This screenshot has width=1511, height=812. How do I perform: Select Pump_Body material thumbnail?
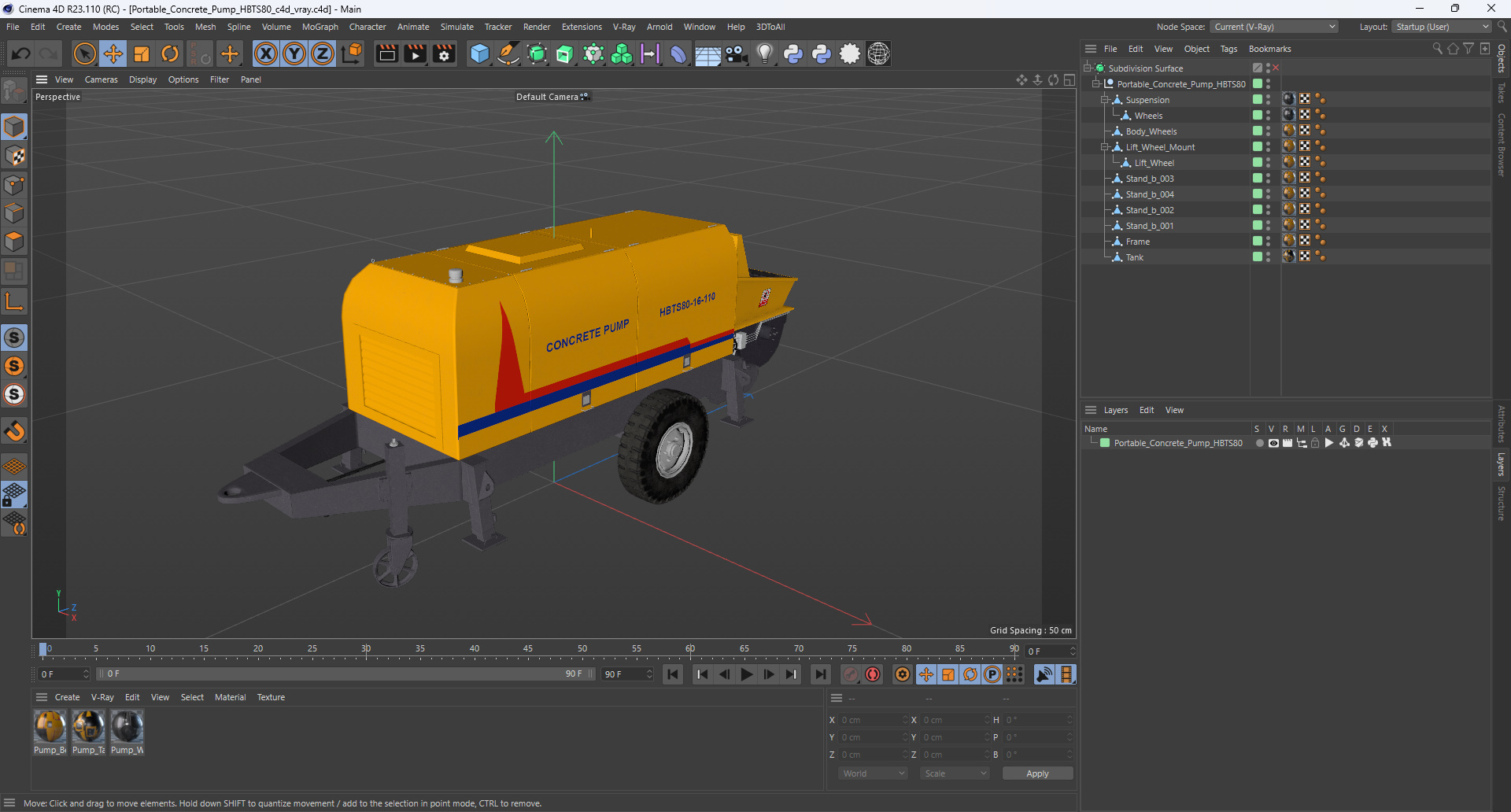[50, 726]
